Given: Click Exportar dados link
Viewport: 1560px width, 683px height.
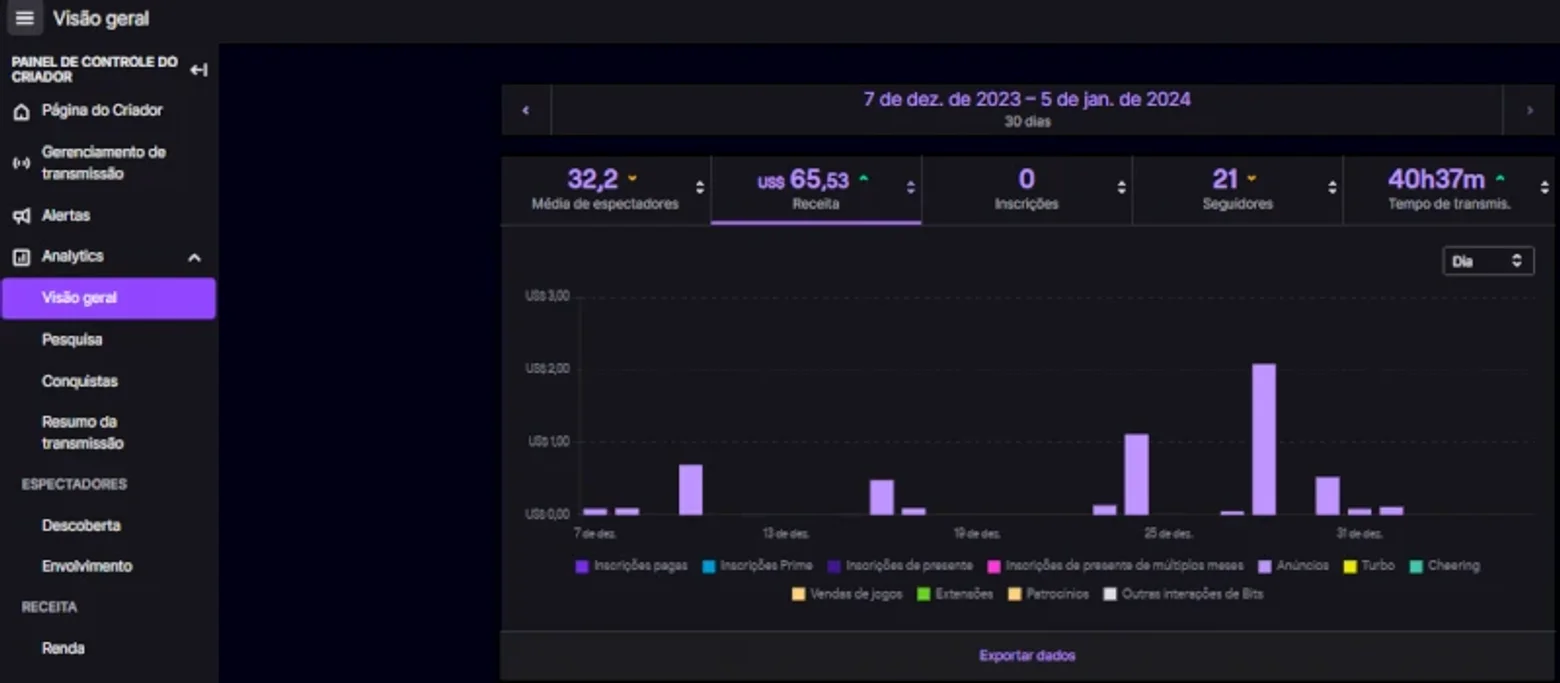Looking at the screenshot, I should click(x=1027, y=656).
